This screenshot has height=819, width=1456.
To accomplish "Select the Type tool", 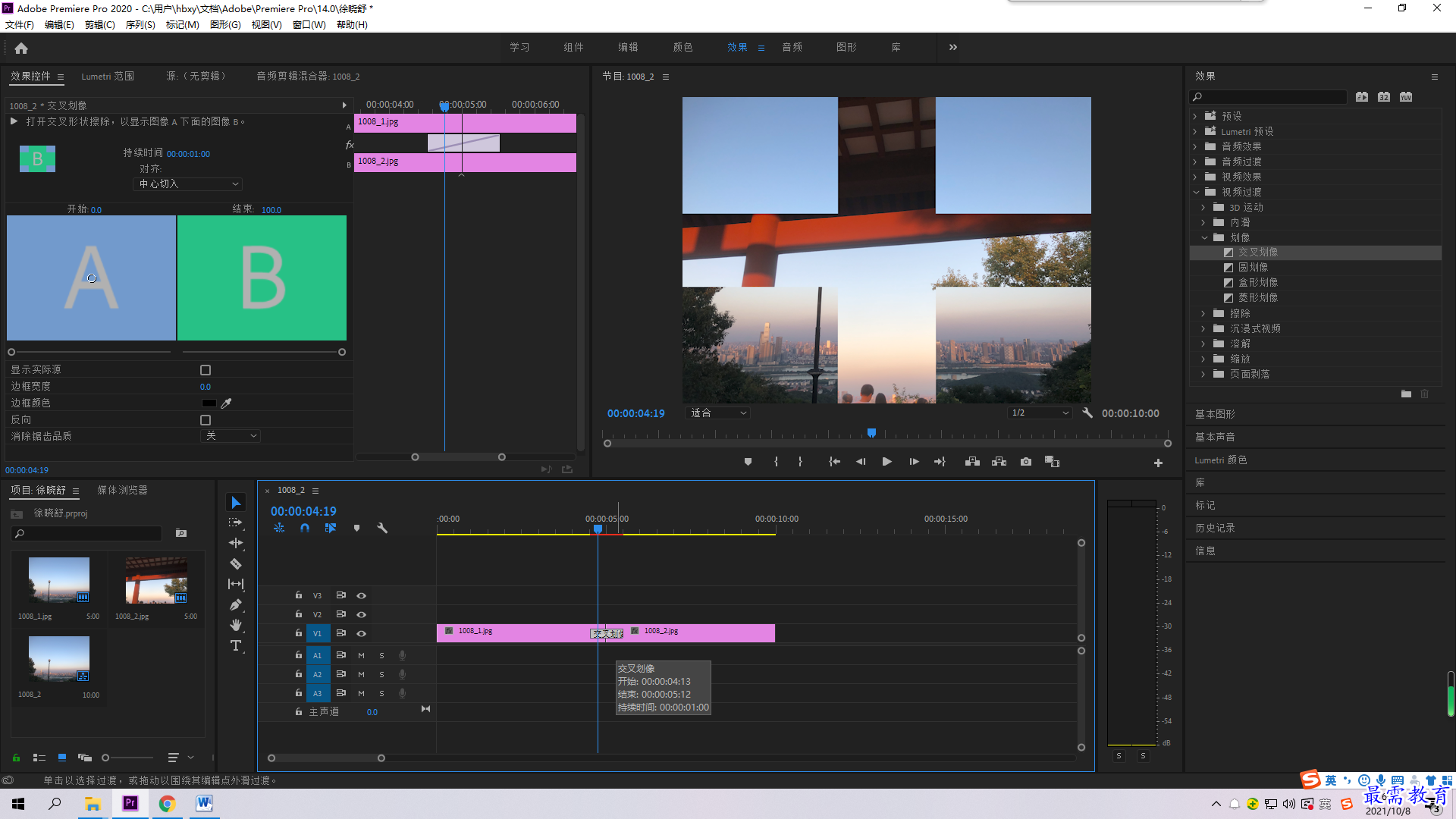I will pyautogui.click(x=236, y=645).
